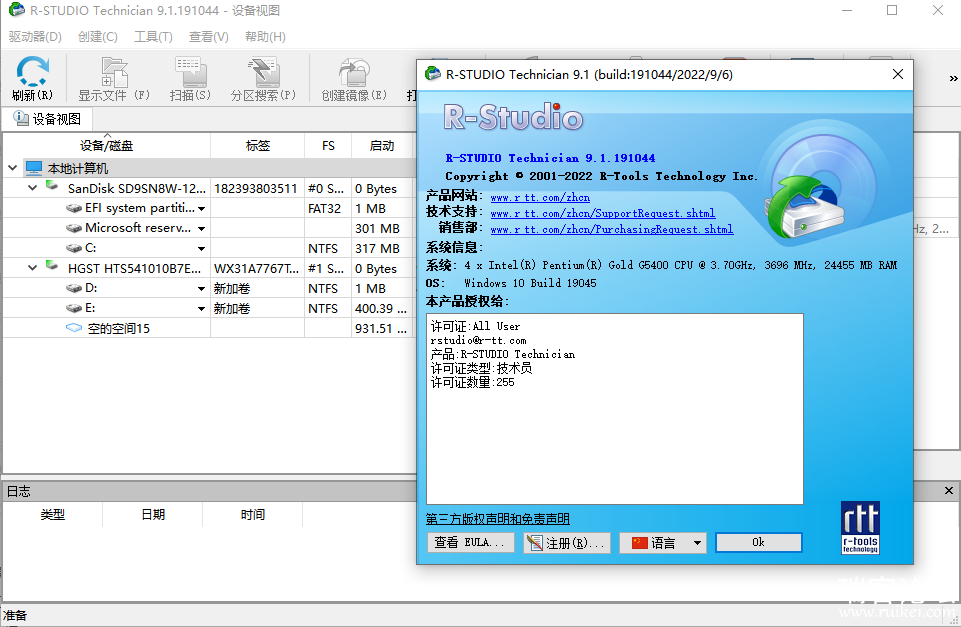This screenshot has width=961, height=627.
Task: Switch to the 设备视图 tab
Action: tap(47, 119)
